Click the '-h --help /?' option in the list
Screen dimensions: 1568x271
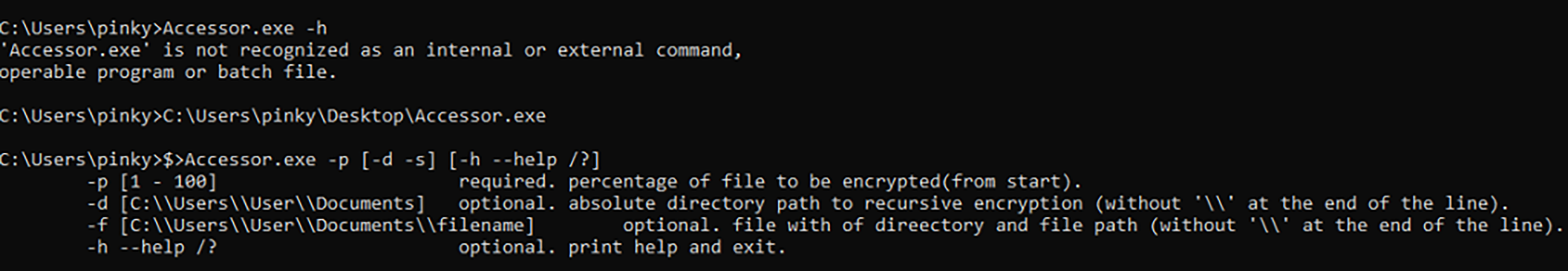click(x=151, y=248)
